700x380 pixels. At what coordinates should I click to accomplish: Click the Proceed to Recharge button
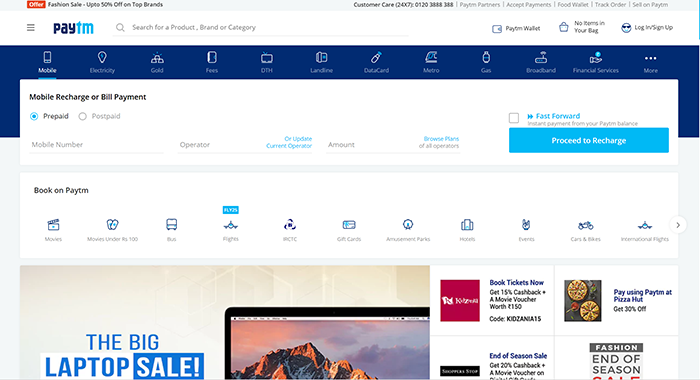589,140
